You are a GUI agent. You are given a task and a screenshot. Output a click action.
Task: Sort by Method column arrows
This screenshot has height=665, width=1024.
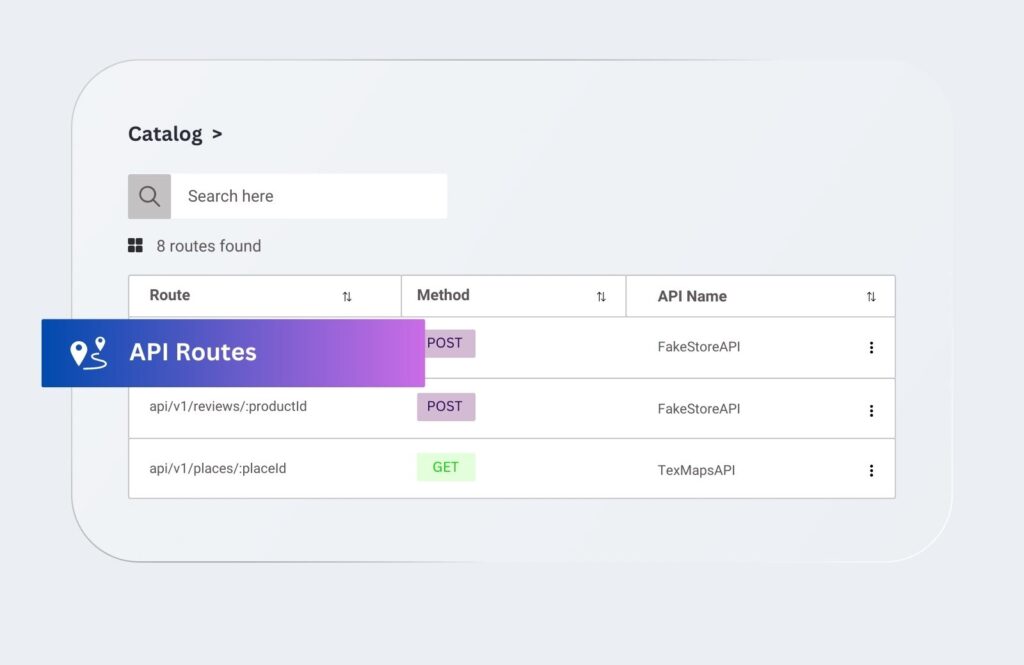click(x=601, y=297)
